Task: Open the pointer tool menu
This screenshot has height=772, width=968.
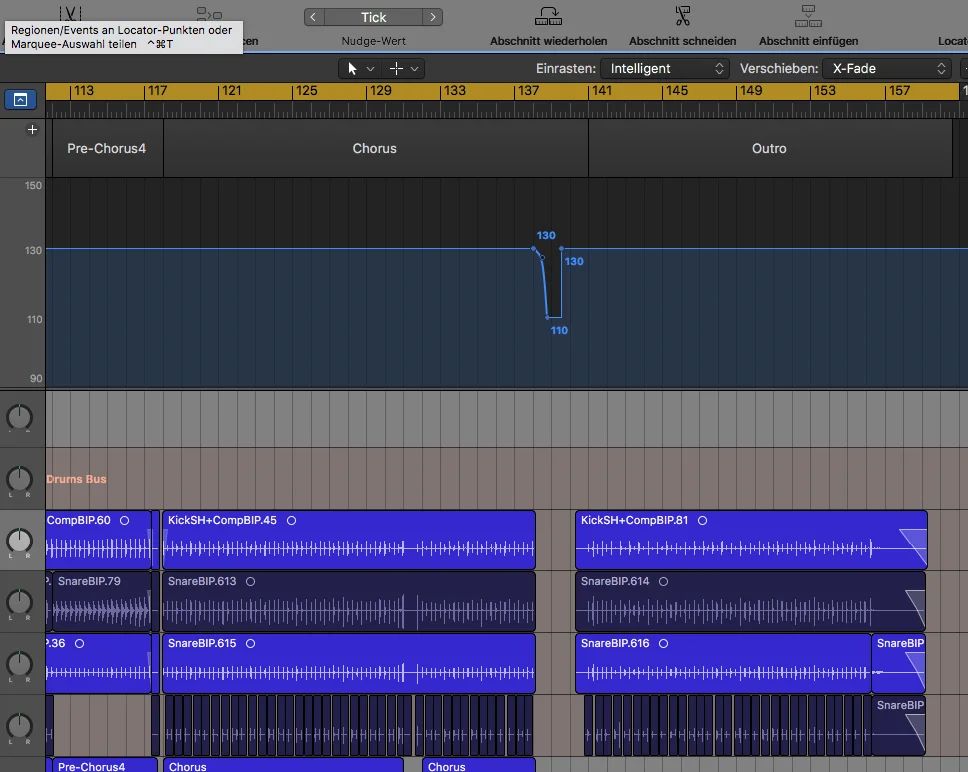Action: point(359,68)
